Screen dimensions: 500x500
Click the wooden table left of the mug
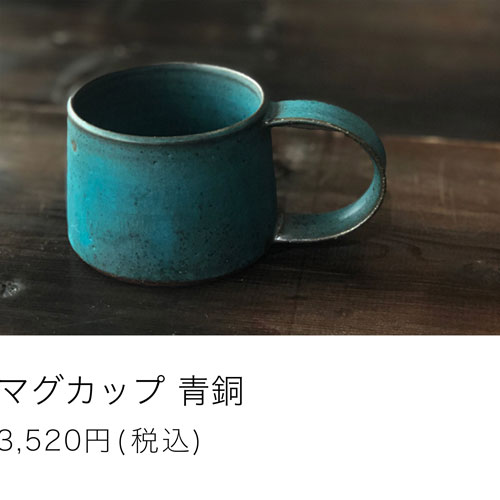(33, 217)
